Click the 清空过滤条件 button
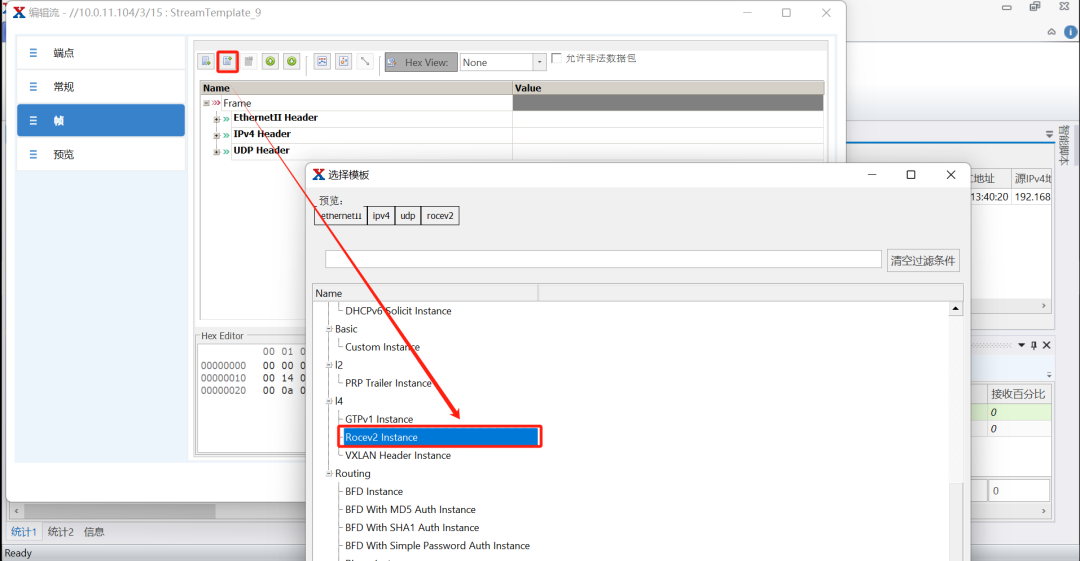Viewport: 1080px width, 561px height. click(x=923, y=261)
